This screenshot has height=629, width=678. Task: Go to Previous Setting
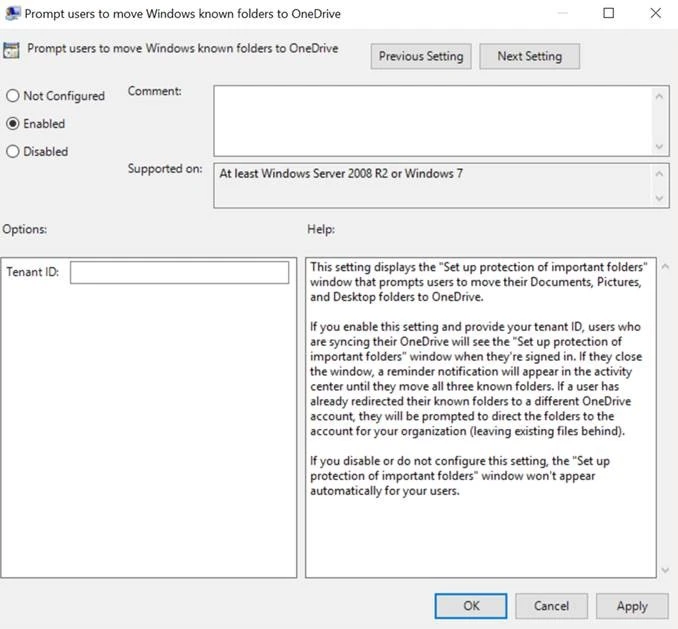point(421,57)
